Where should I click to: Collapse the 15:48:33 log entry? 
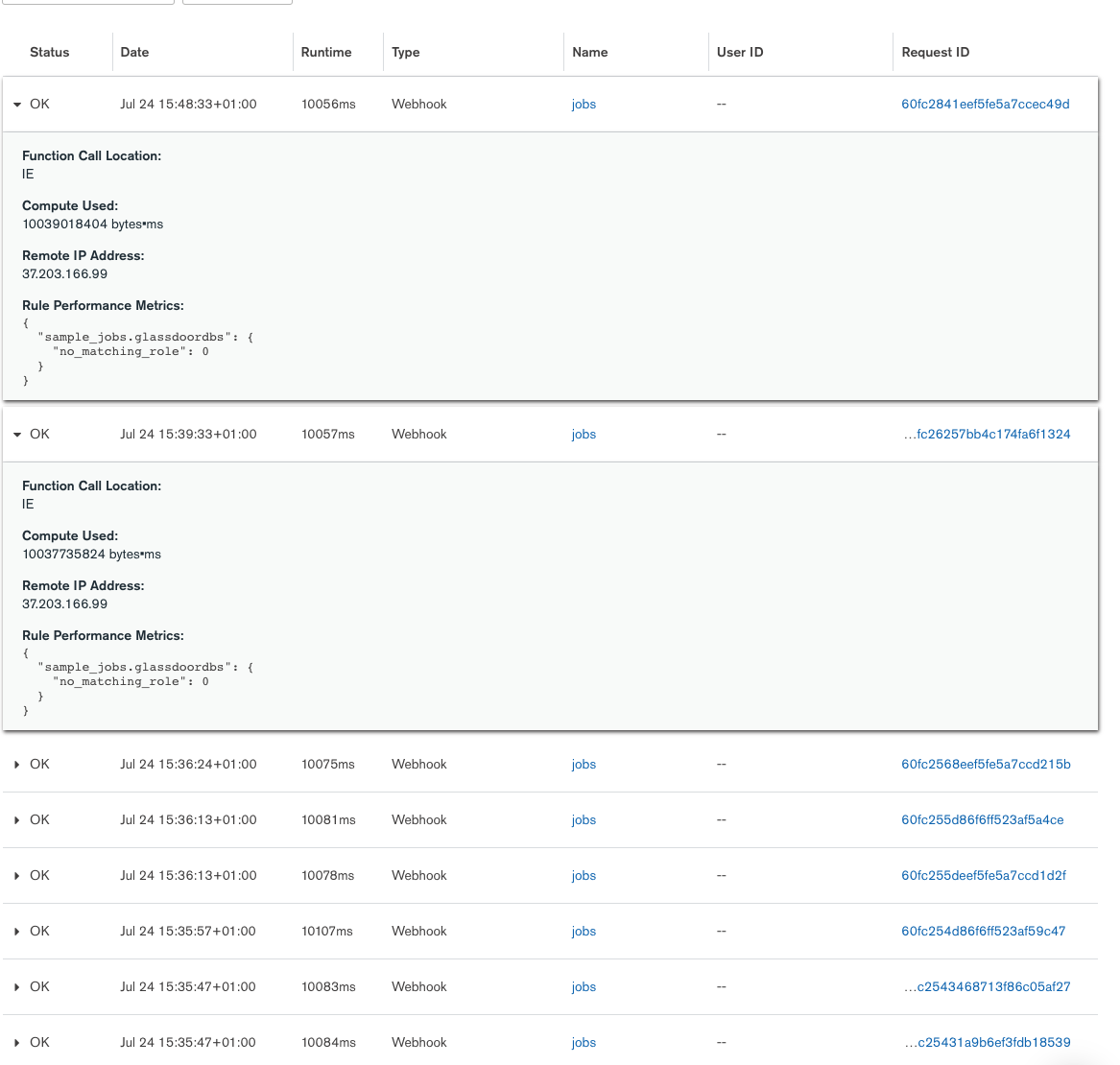point(17,105)
